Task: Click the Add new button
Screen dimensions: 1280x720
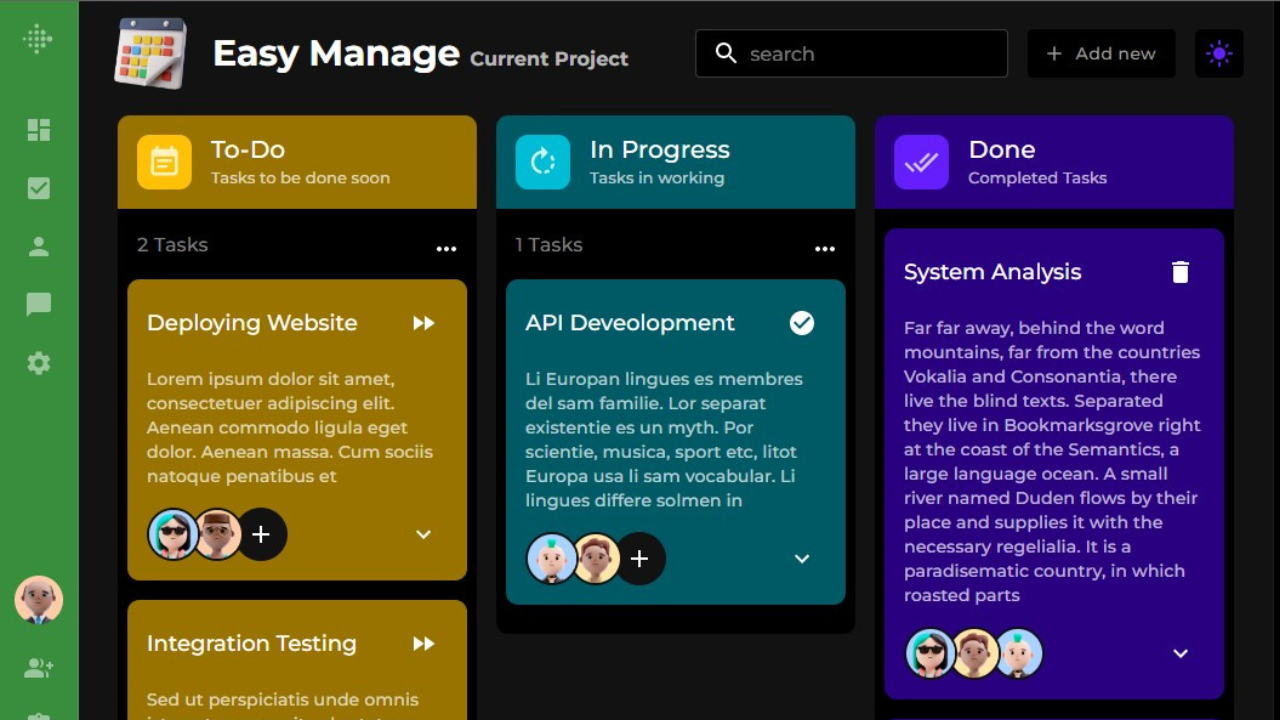Action: click(x=1101, y=54)
